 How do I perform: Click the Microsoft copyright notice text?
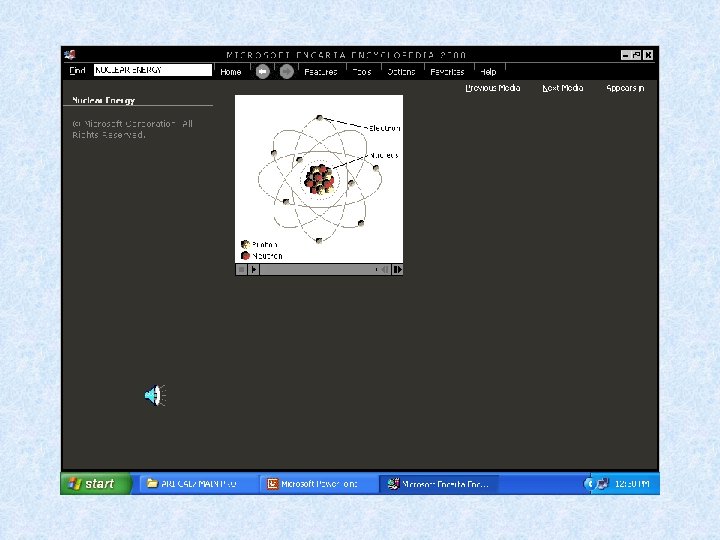tap(132, 129)
